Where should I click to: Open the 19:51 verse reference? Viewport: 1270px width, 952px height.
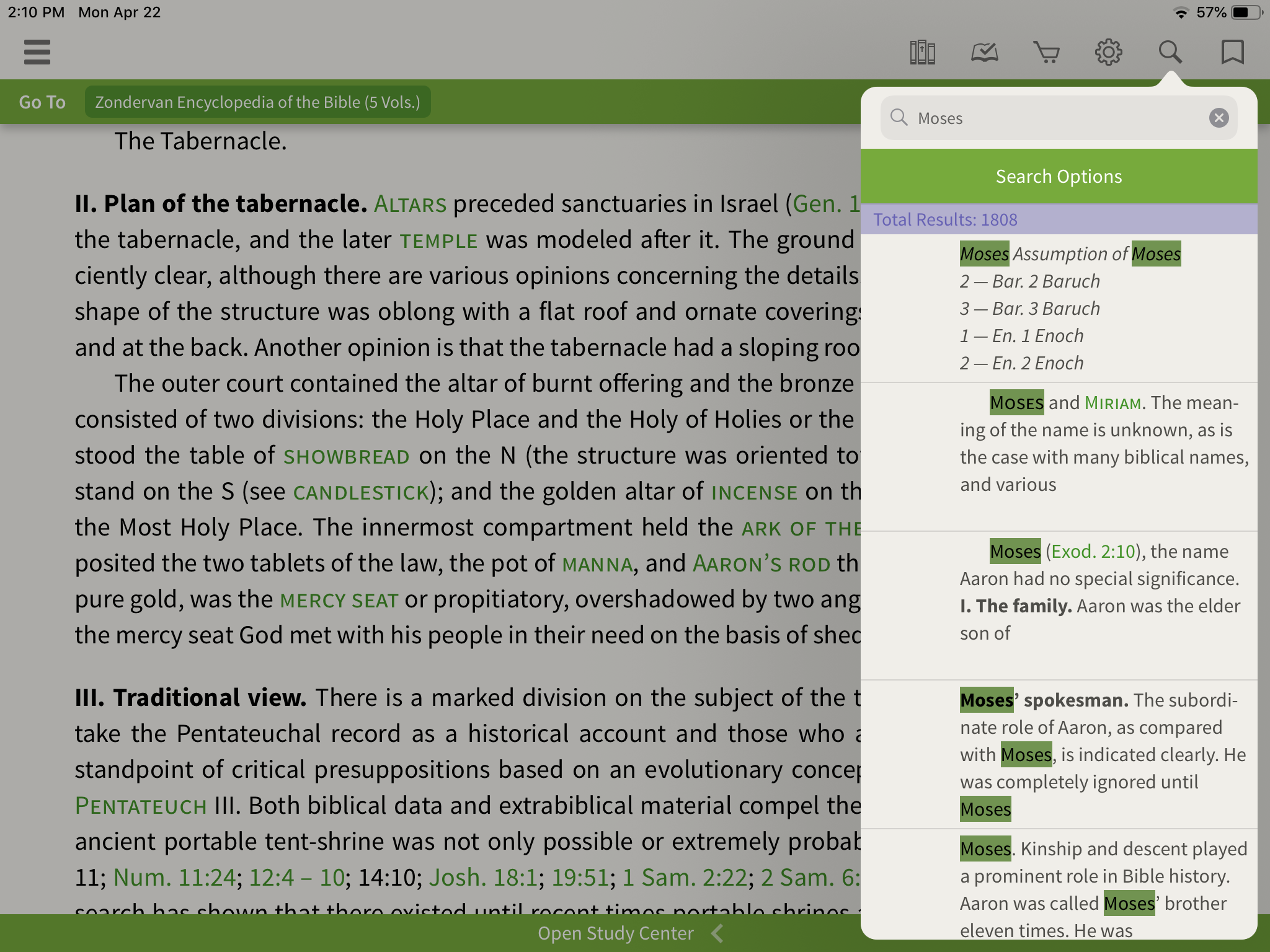580,878
